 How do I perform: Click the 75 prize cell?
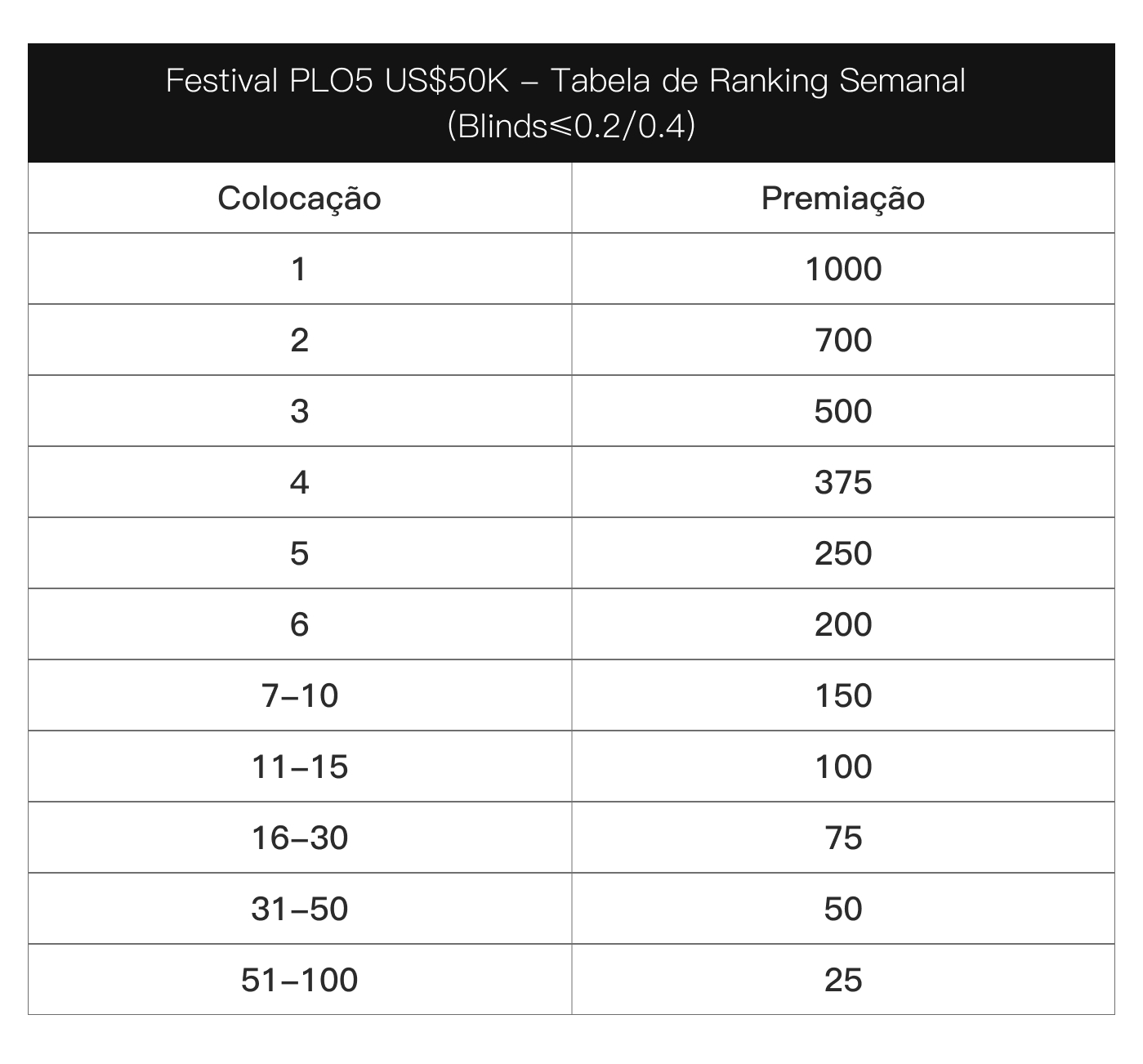[x=843, y=838]
